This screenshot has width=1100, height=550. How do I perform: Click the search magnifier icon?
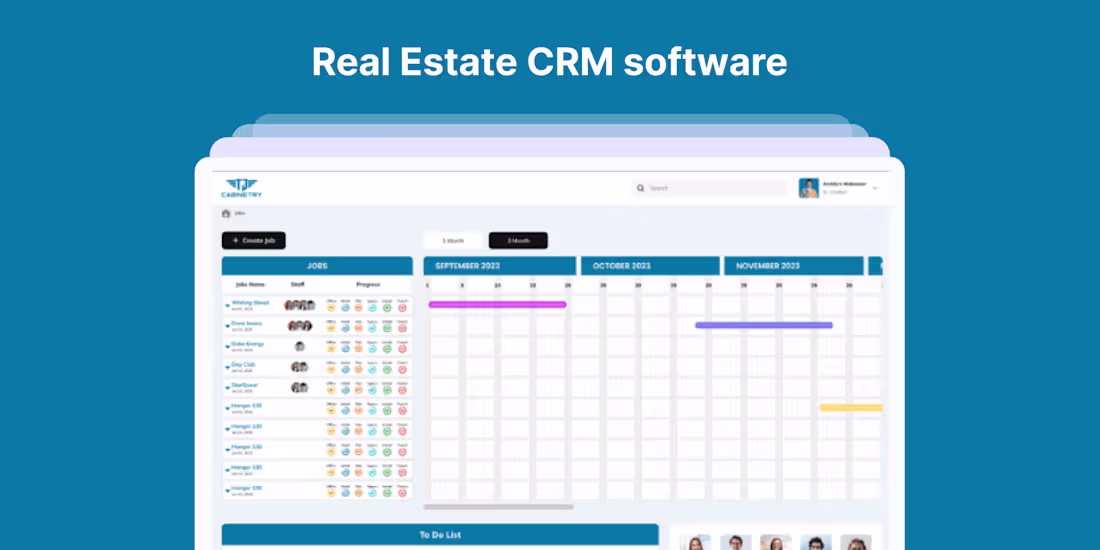pos(640,188)
